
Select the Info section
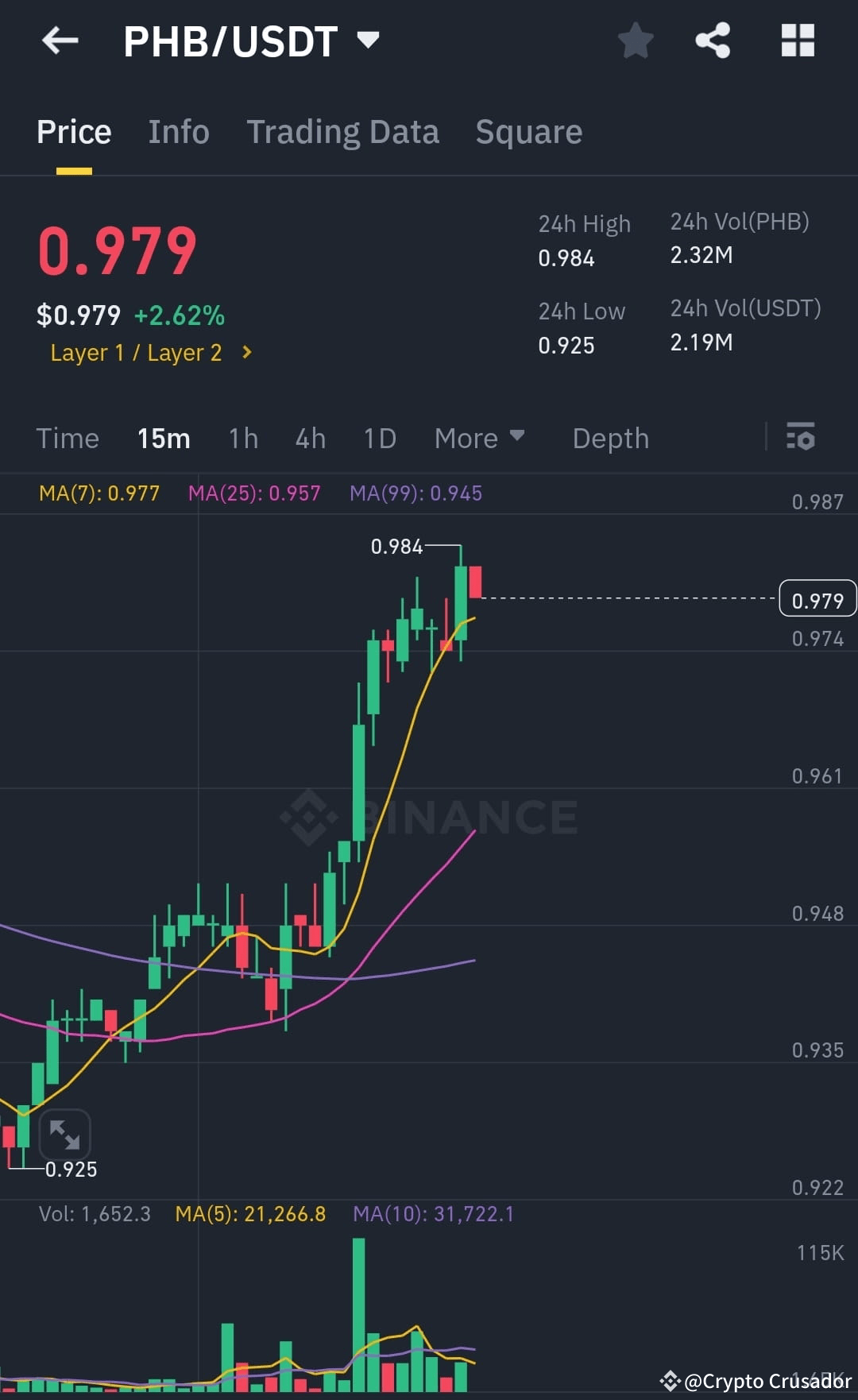(x=178, y=131)
